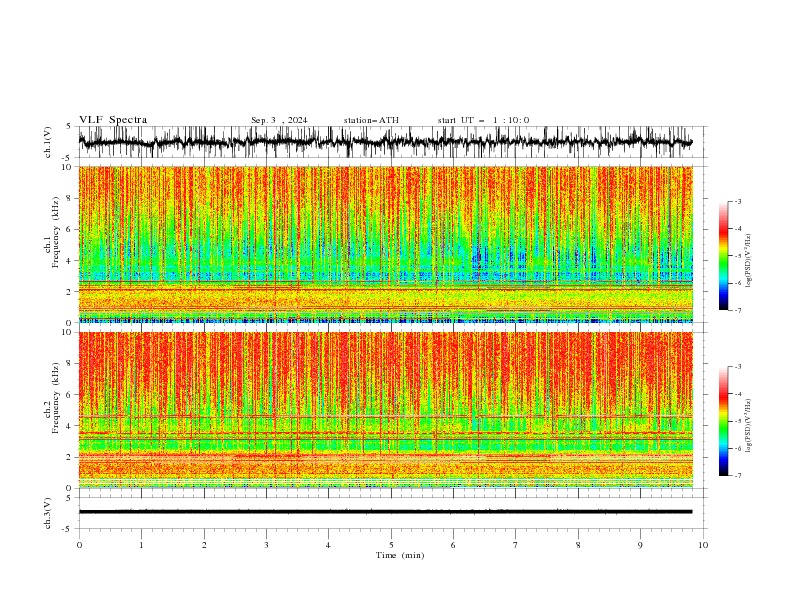Screen dimensions: 792x612
Task: Click time axis tick label '0'
Action: 79,545
